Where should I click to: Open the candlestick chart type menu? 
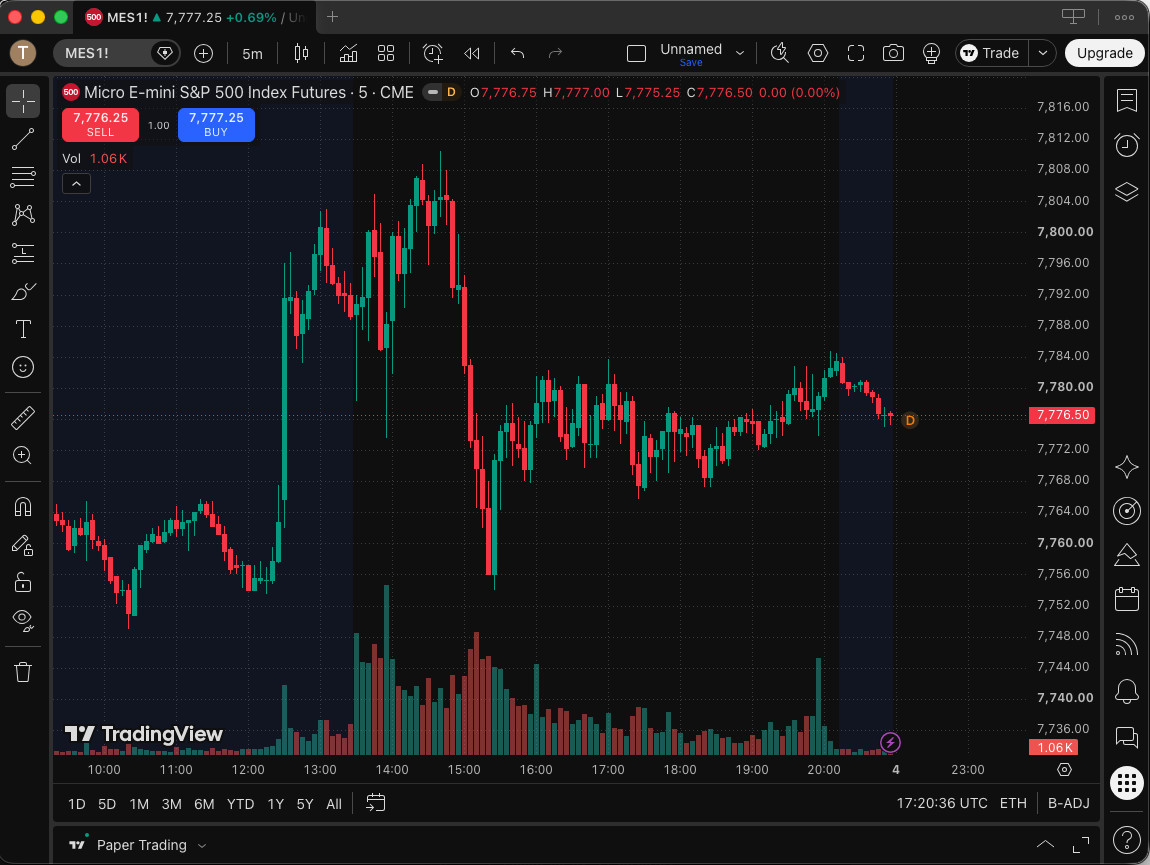[x=301, y=53]
